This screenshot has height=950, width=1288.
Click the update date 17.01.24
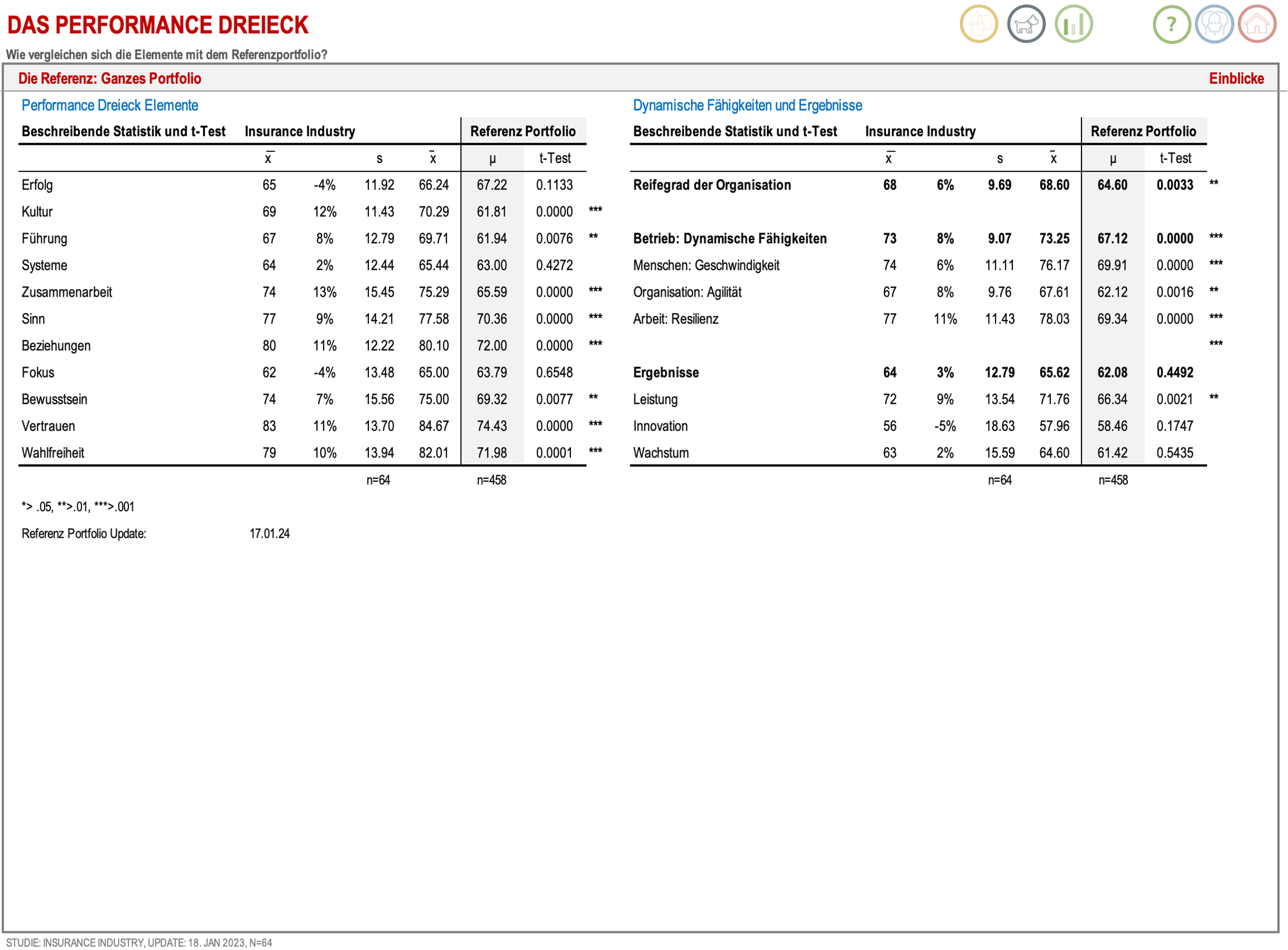[269, 534]
